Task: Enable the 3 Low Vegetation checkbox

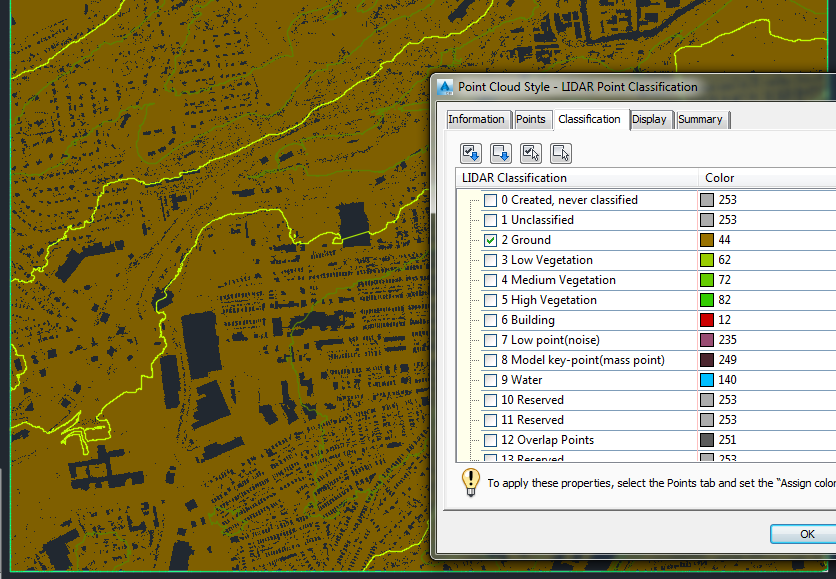Action: pos(490,260)
